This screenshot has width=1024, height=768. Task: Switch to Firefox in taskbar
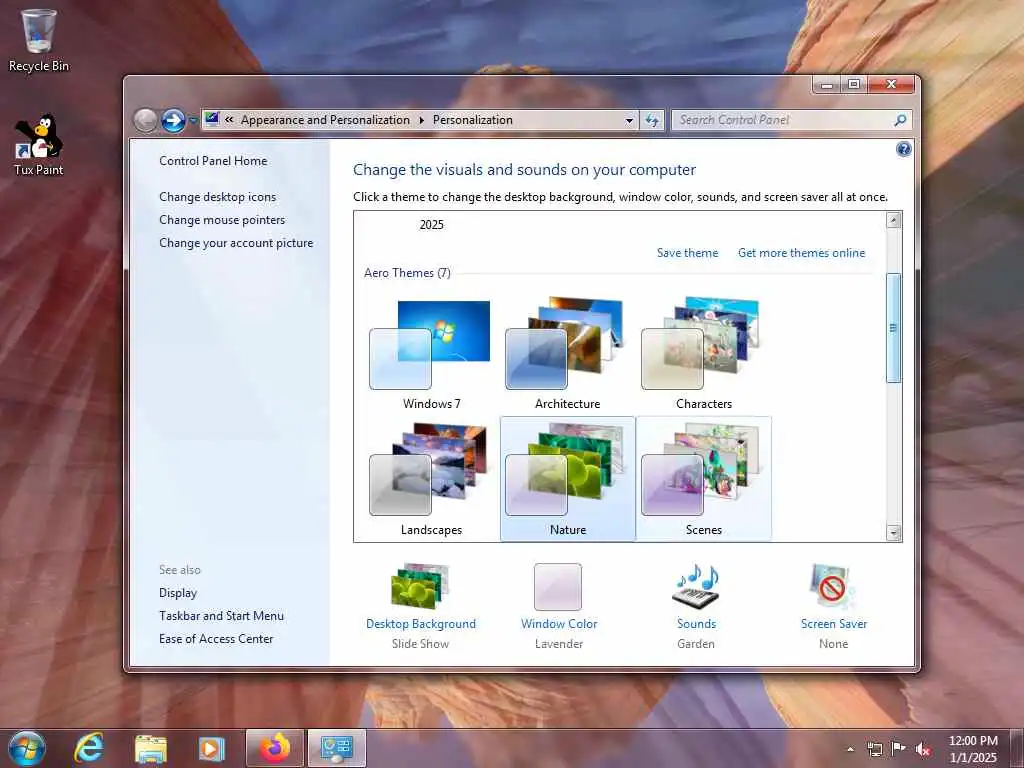(x=275, y=748)
